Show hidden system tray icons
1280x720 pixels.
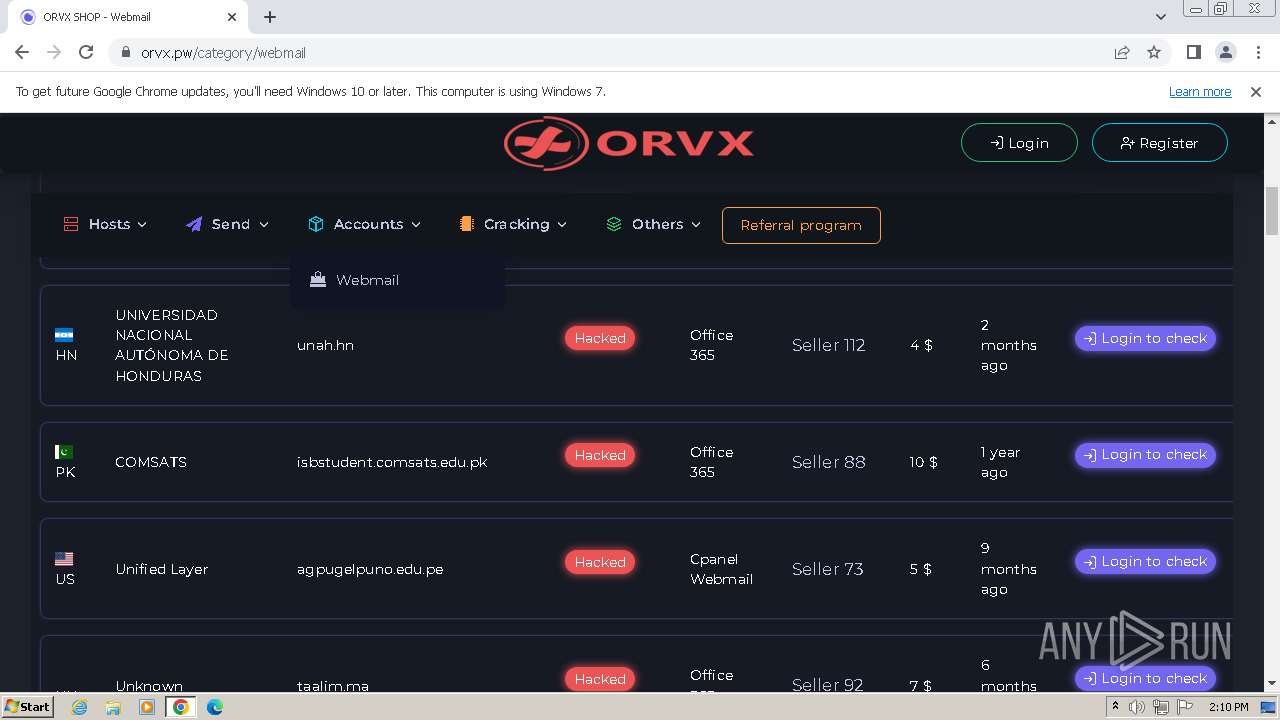(x=1115, y=707)
